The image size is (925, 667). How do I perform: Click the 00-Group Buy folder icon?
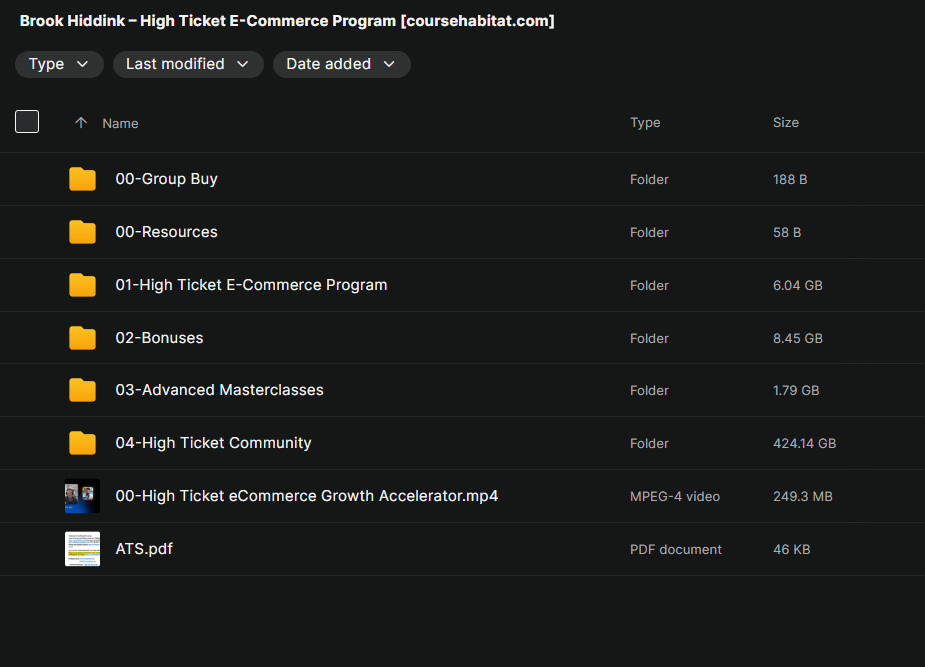[x=82, y=179]
